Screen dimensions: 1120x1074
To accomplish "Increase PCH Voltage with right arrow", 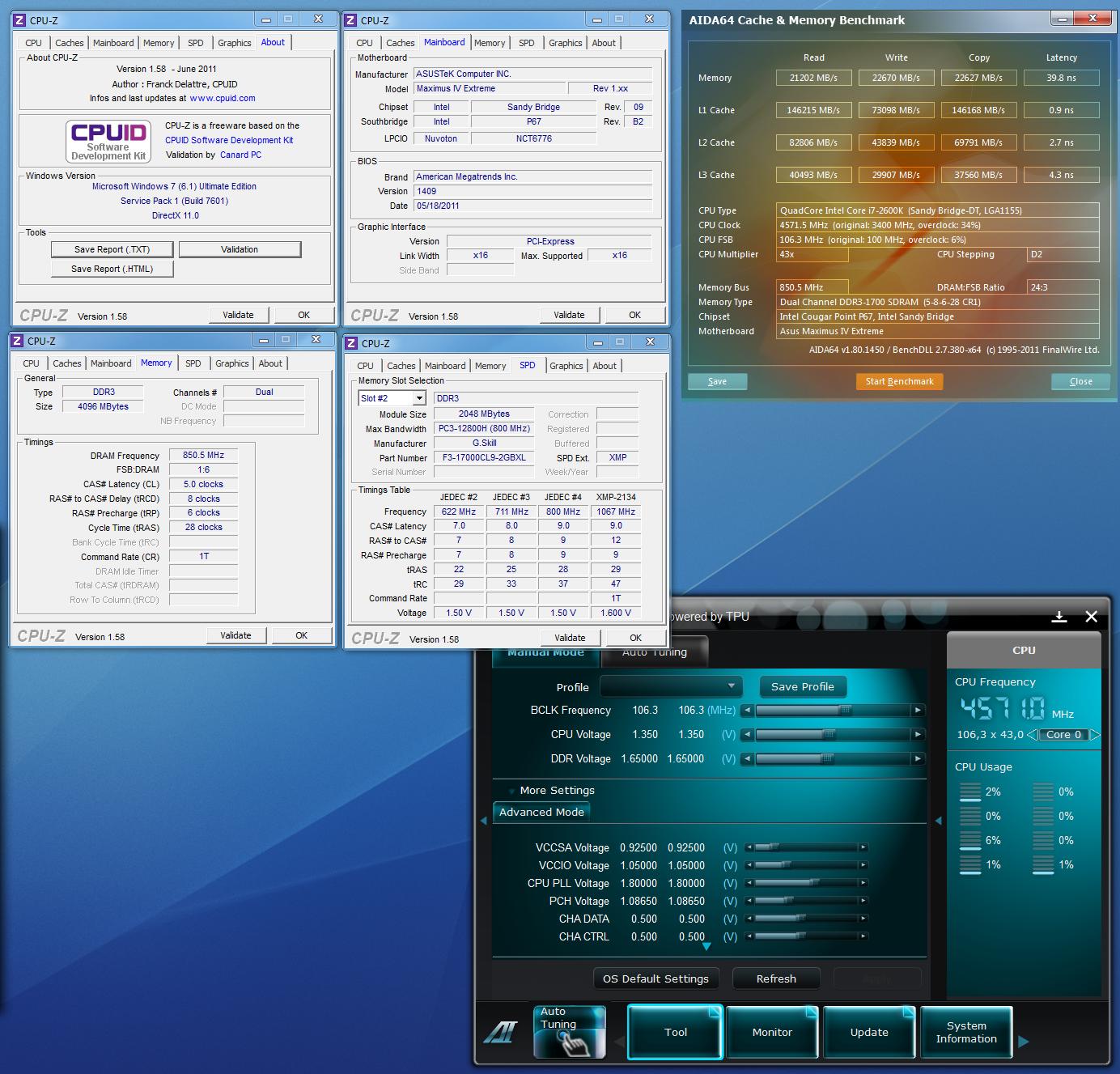I will point(863,901).
